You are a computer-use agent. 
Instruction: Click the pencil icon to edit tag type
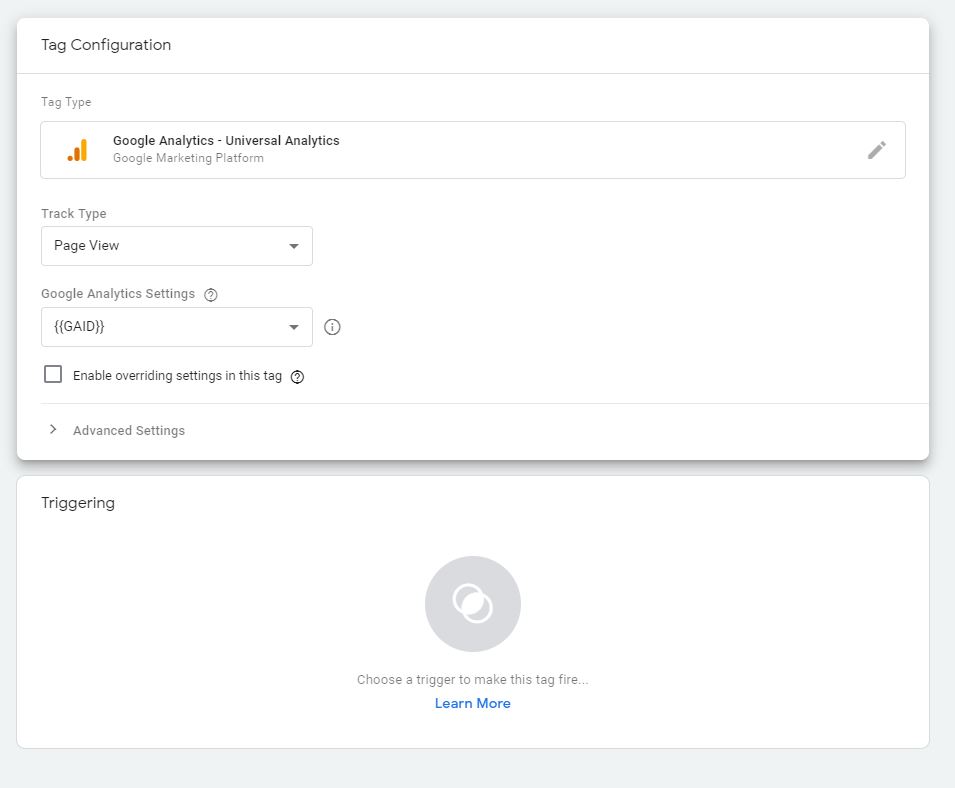point(877,149)
